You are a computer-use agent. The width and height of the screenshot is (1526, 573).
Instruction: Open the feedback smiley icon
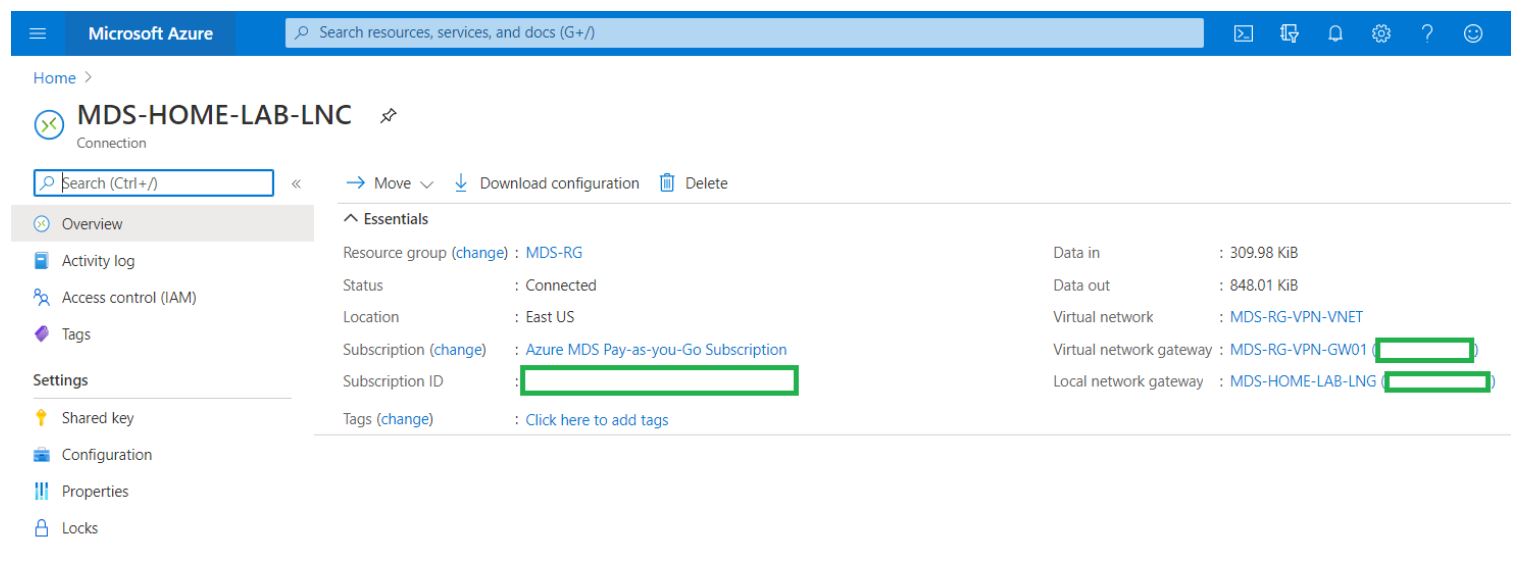coord(1473,33)
